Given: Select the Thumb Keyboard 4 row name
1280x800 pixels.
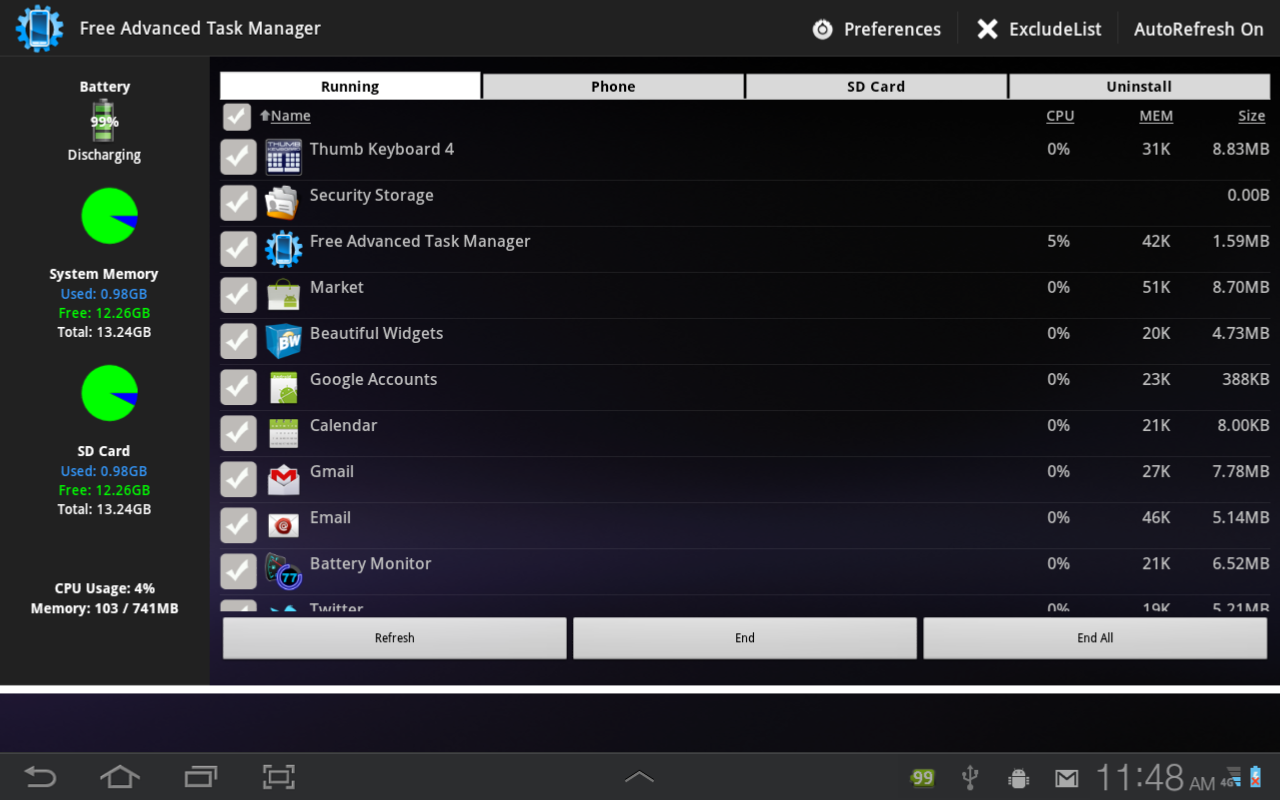Looking at the screenshot, I should (x=382, y=149).
